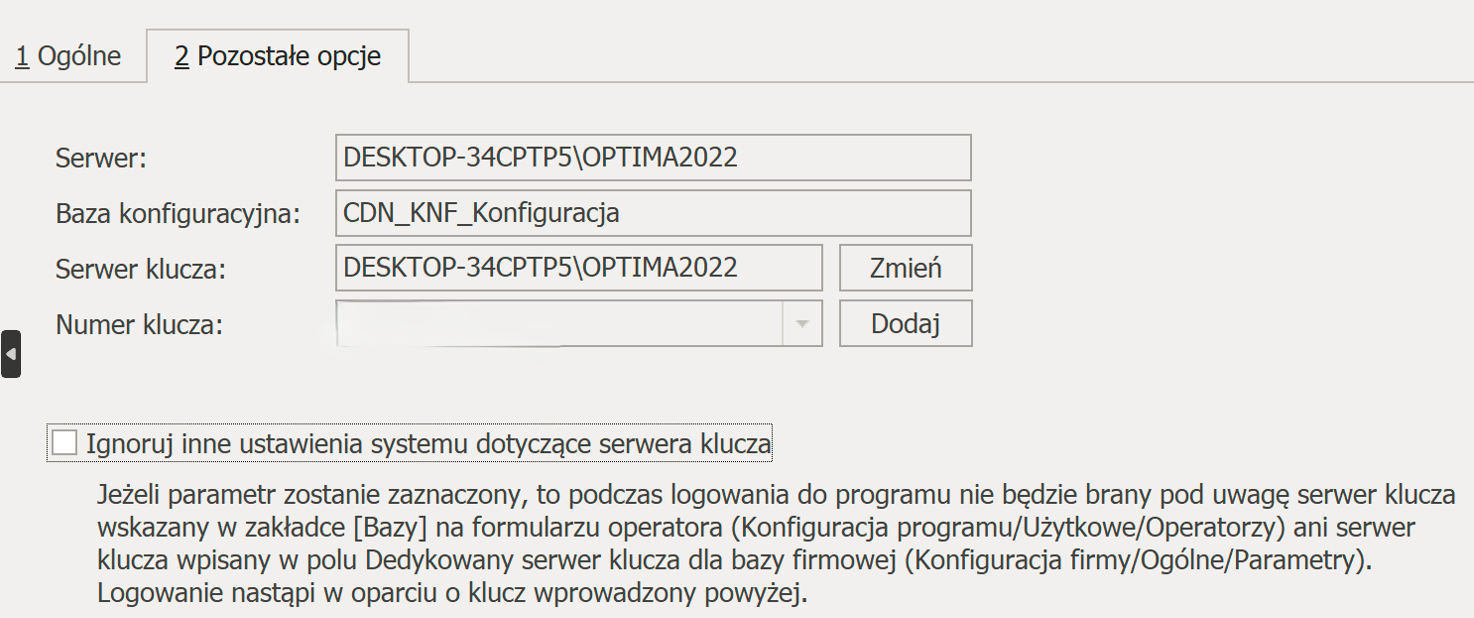The width and height of the screenshot is (1474, 618).
Task: Click the Serwer klucza: label
Action: (142, 269)
